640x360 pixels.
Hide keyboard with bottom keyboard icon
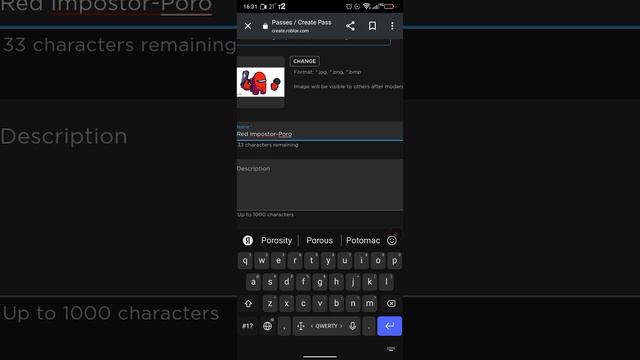[391, 349]
